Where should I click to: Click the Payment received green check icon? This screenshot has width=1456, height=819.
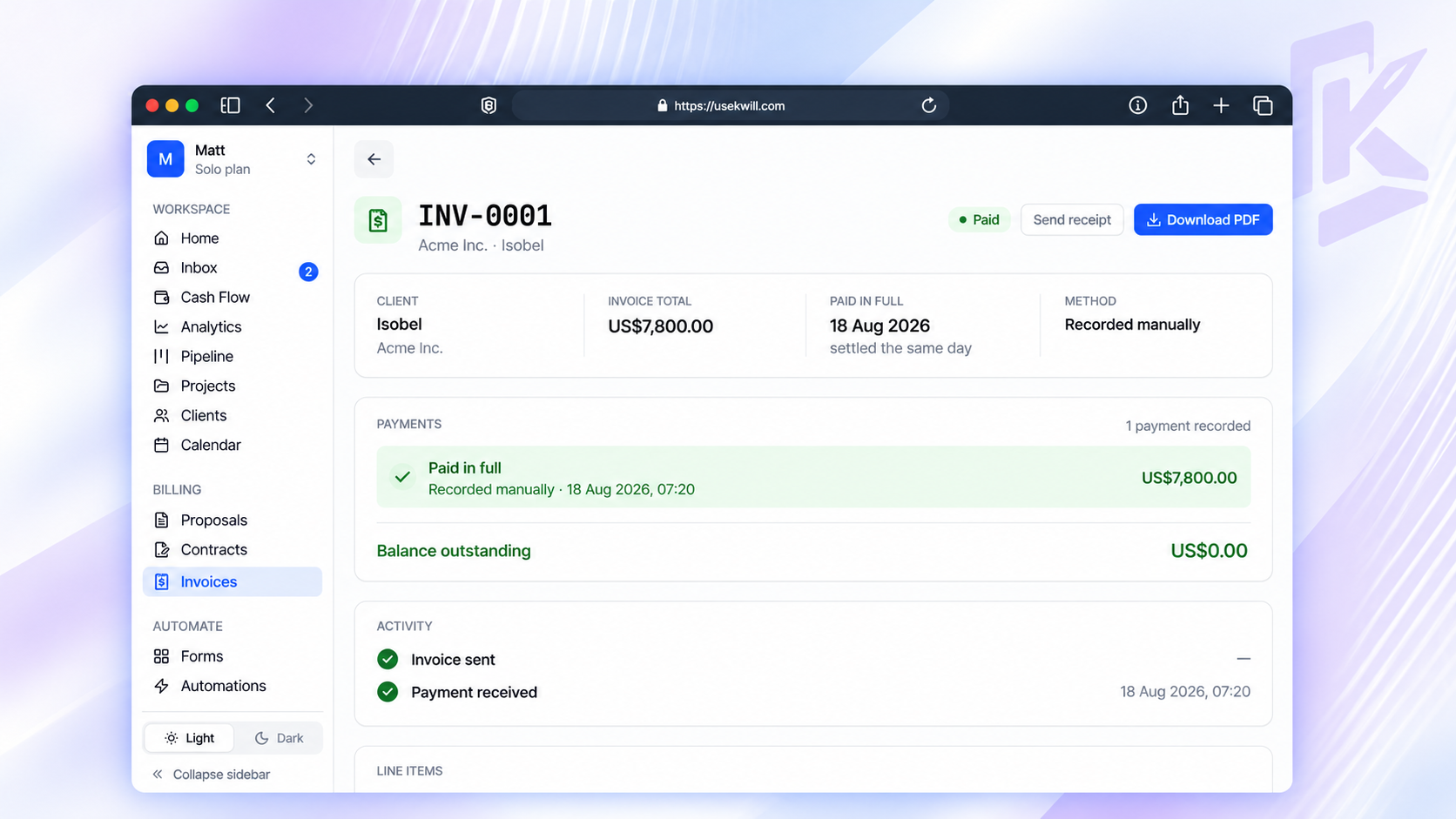[x=388, y=692]
